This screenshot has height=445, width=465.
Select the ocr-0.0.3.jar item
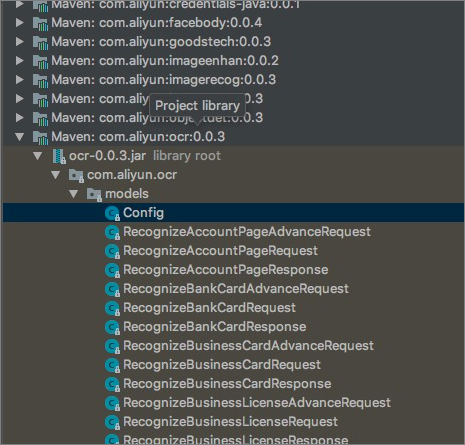point(108,156)
